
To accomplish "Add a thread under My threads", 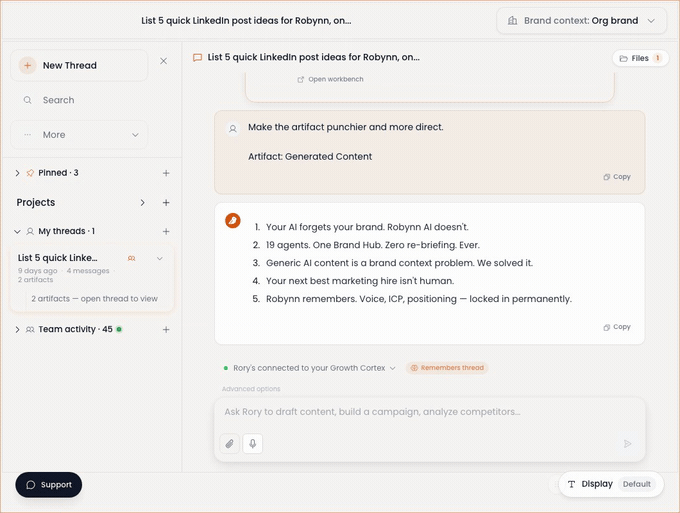I will click(x=166, y=232).
